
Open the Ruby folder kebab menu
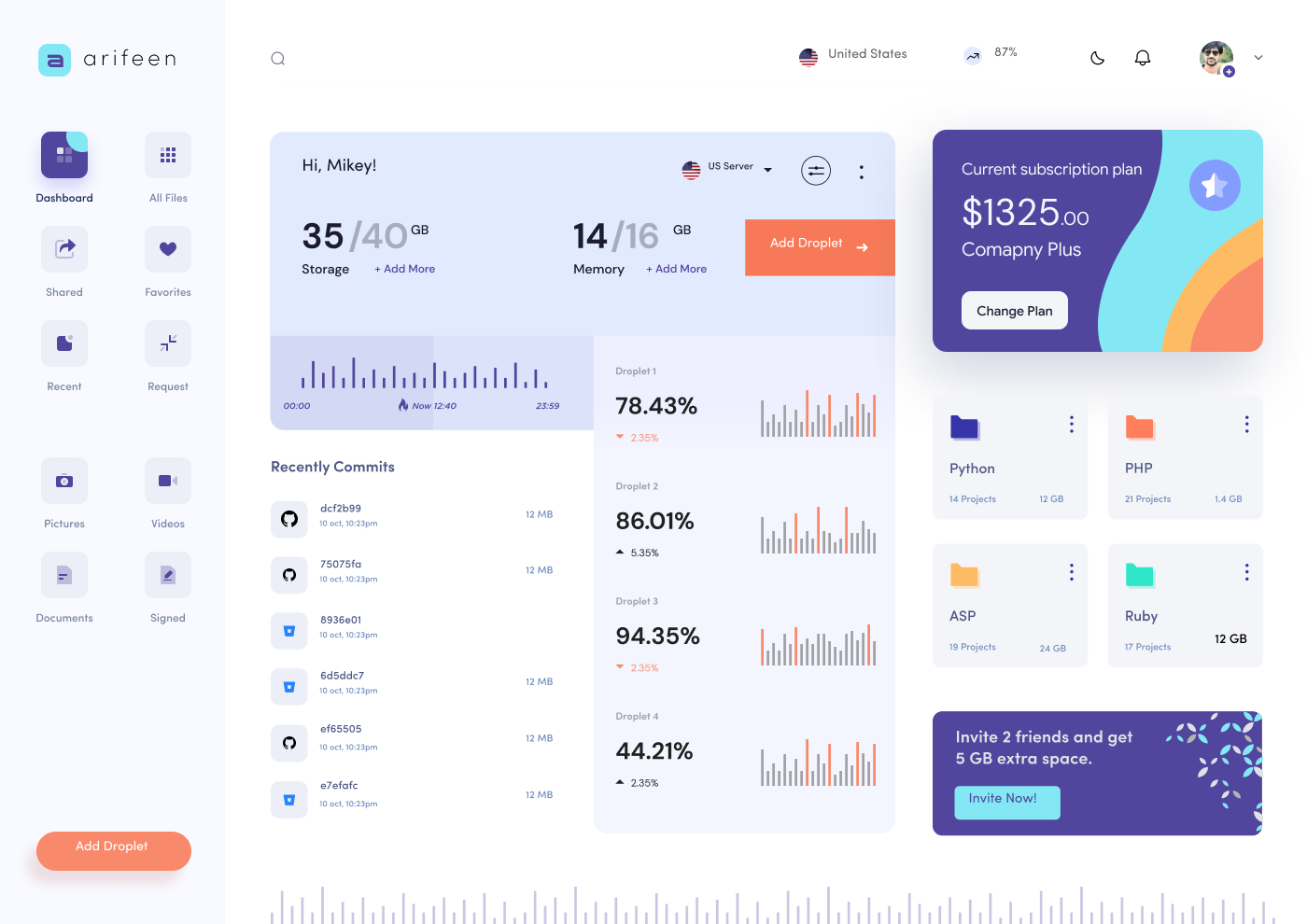1246,571
